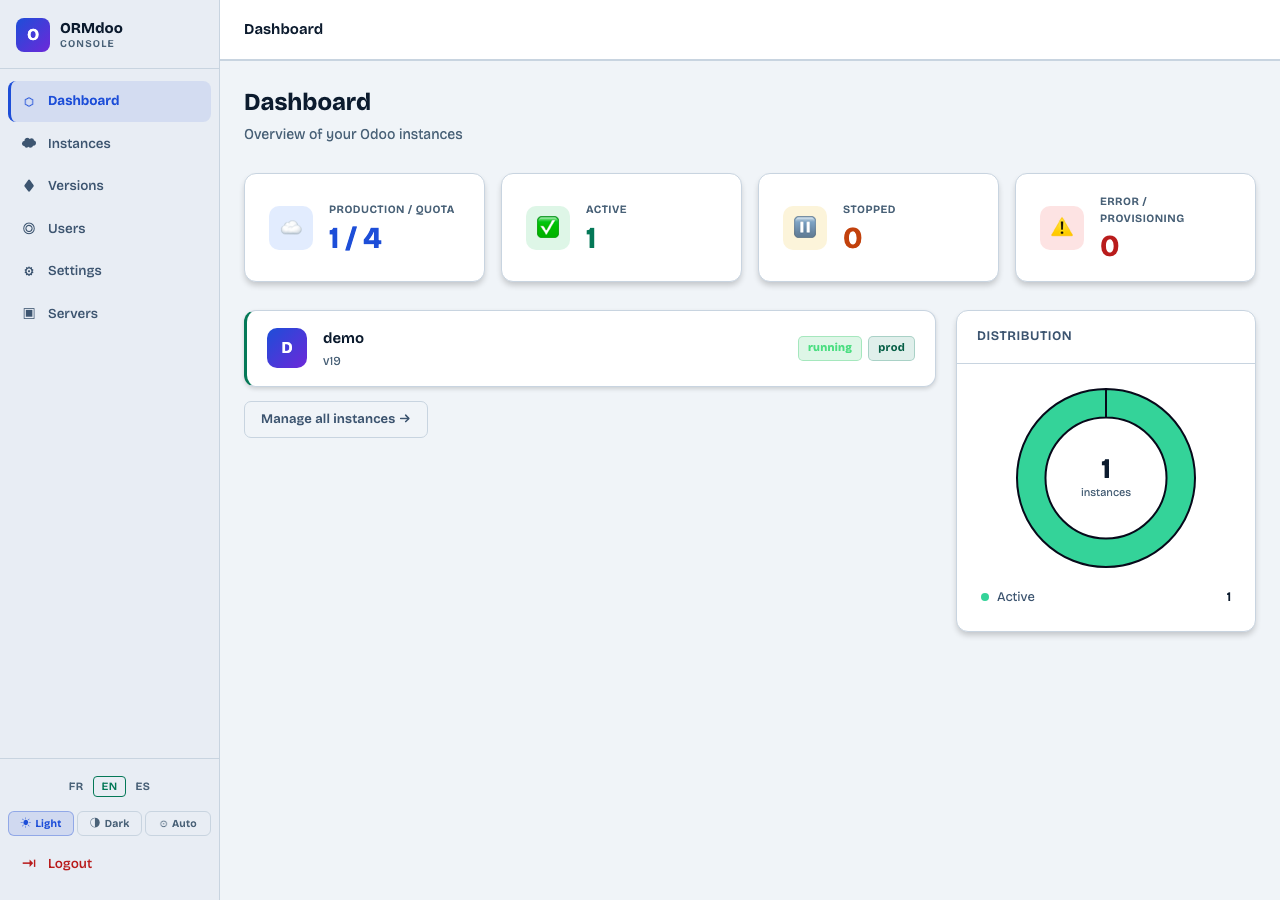Click the pause icon on Stopped card
This screenshot has width=1280, height=900.
coord(805,228)
